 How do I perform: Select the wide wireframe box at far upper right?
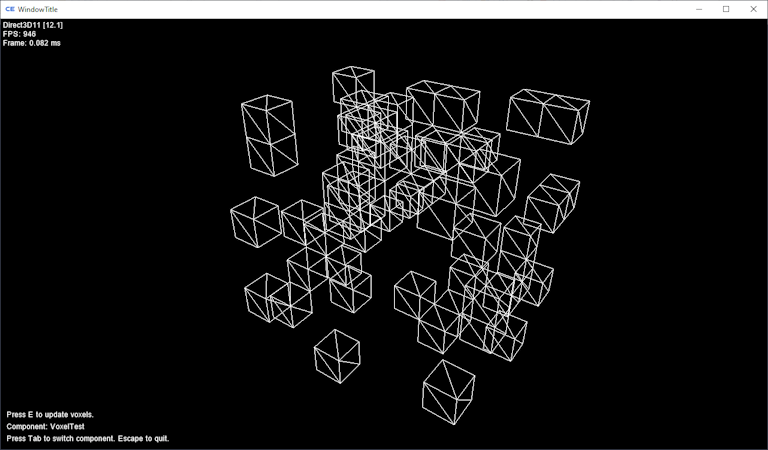tap(548, 116)
